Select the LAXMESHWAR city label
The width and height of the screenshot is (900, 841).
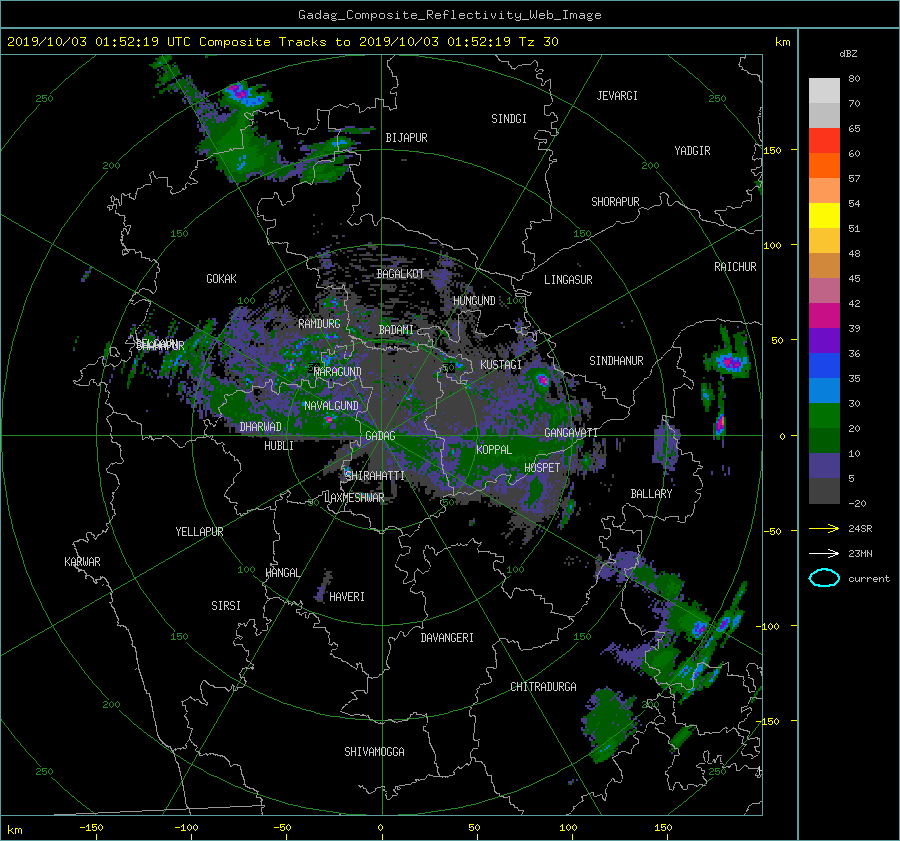pos(354,498)
